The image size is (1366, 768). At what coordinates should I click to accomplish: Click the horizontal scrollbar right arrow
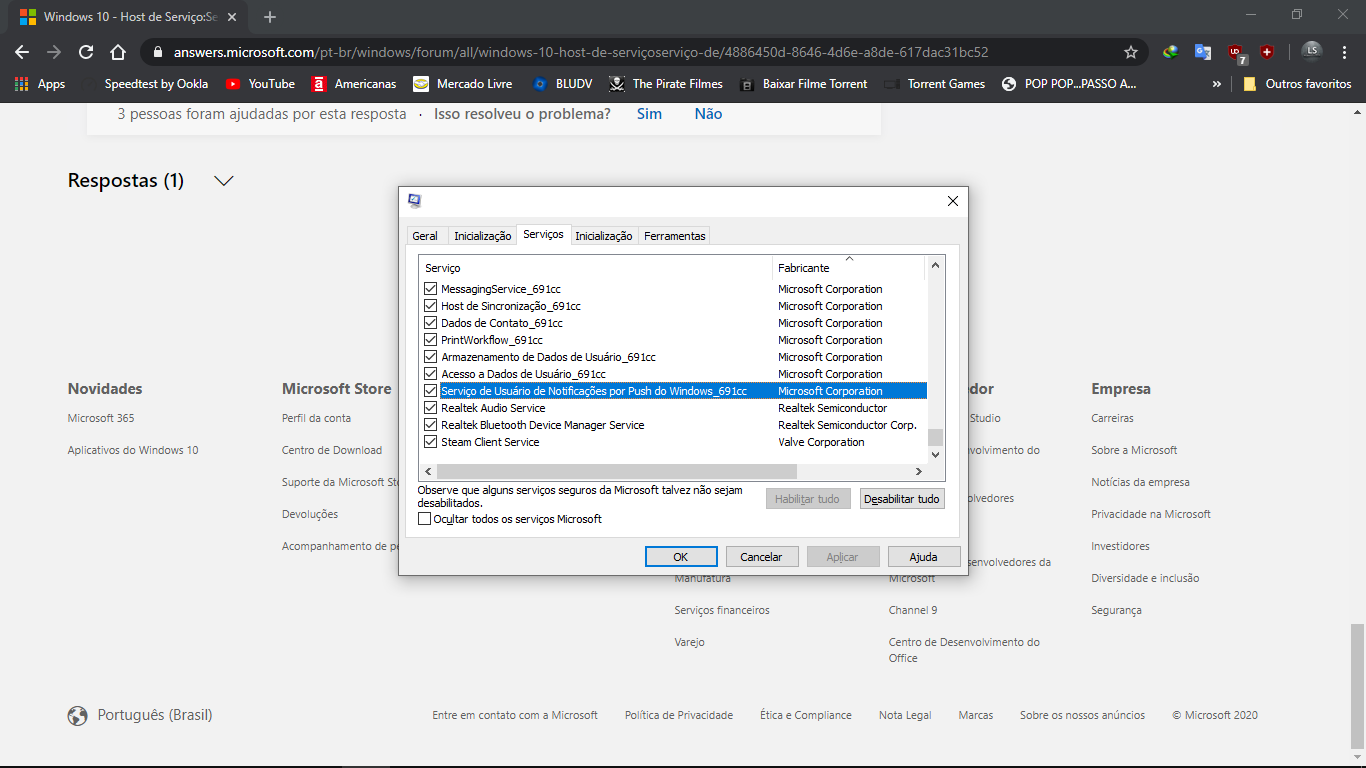[x=919, y=471]
